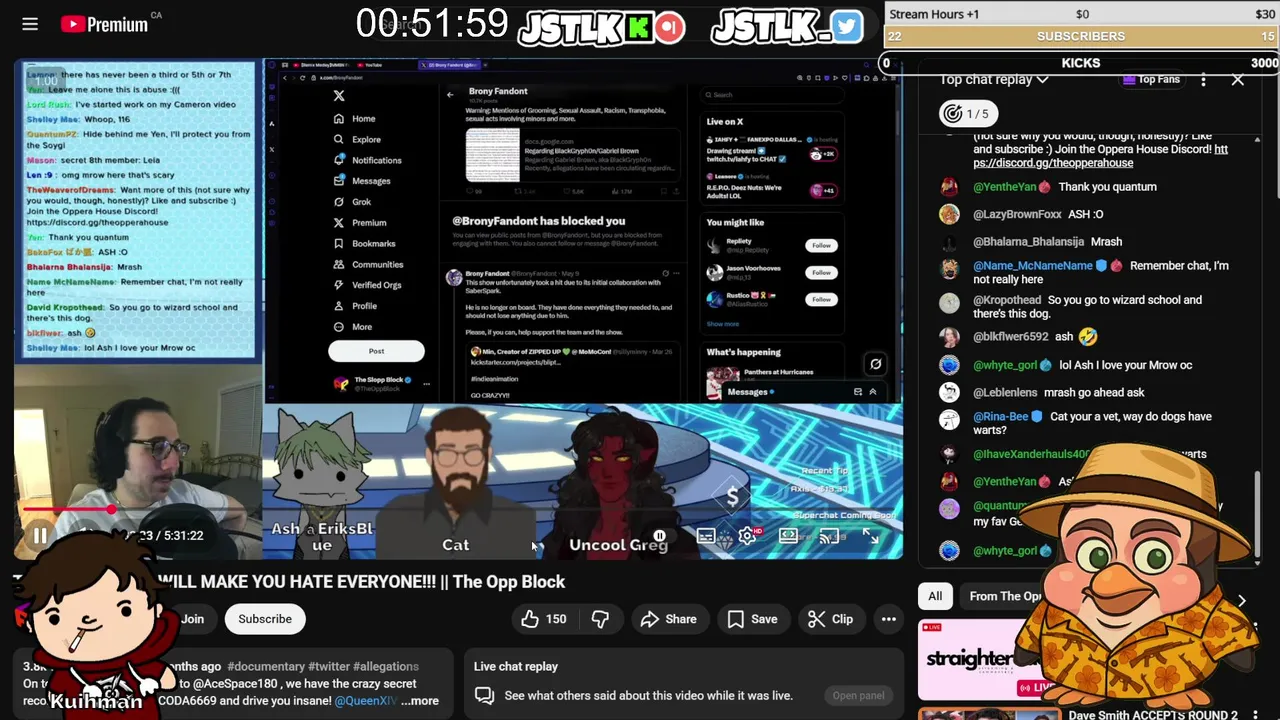The width and height of the screenshot is (1280, 720).
Task: Open the Brony Fandont tweet options dots
Action: (x=678, y=273)
